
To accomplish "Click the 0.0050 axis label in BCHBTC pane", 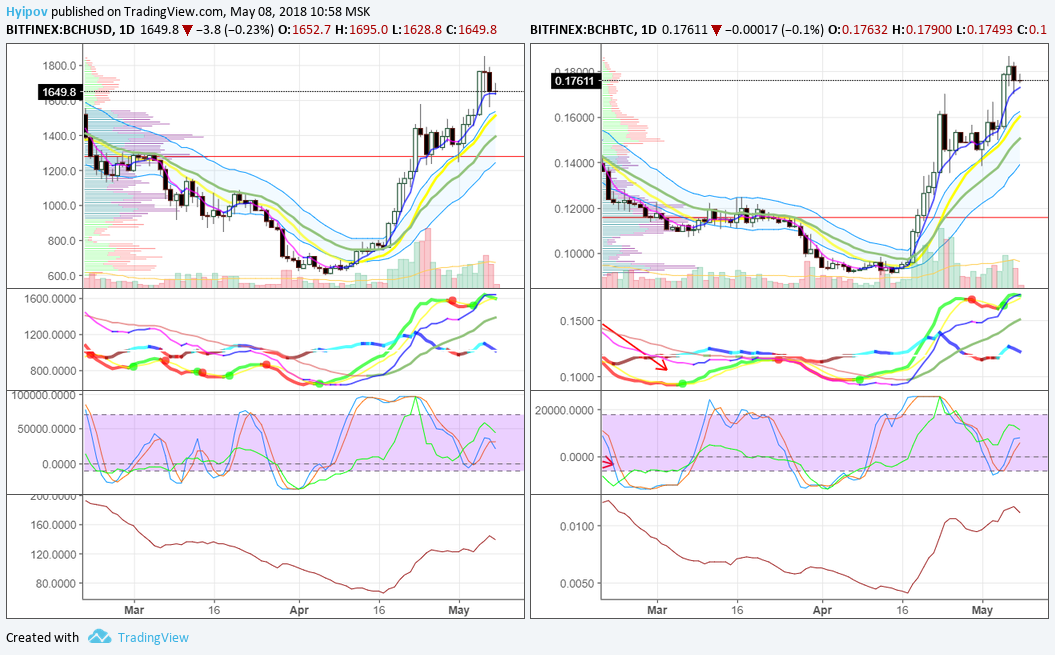I will tap(577, 583).
